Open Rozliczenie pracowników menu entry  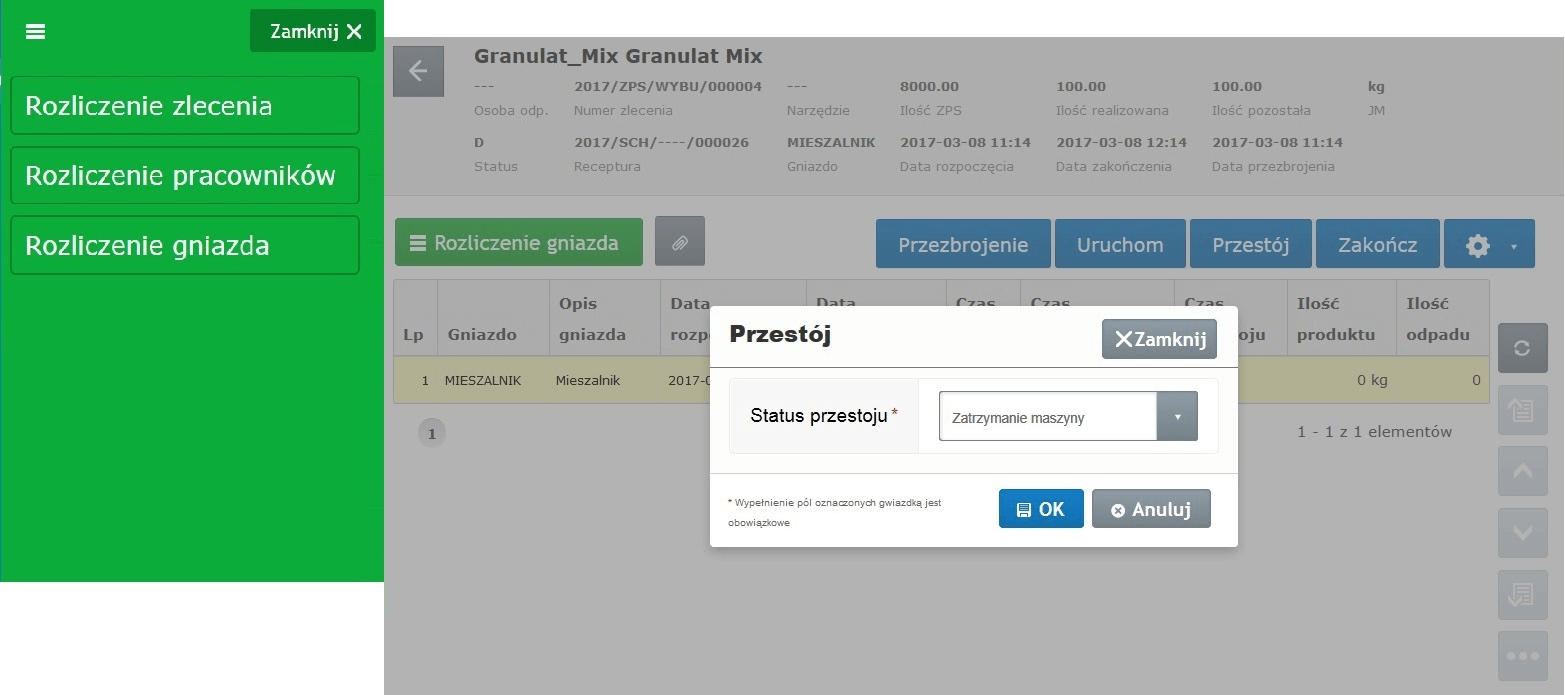[x=185, y=175]
